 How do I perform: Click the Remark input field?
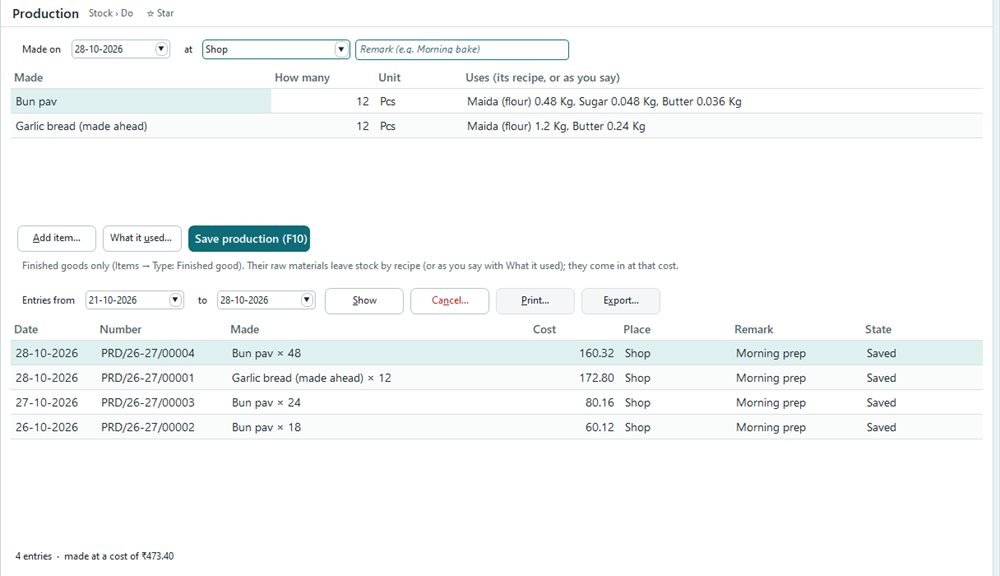click(462, 49)
